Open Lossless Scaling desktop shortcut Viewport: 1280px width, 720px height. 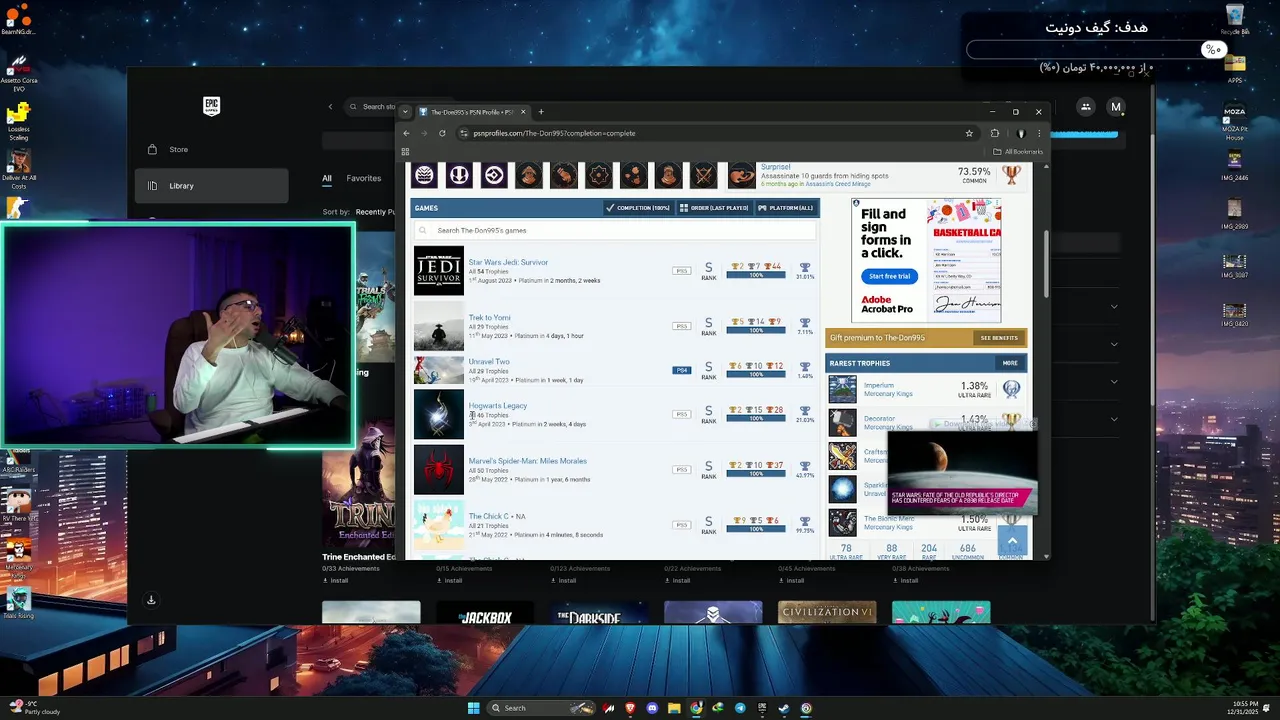coord(18,121)
